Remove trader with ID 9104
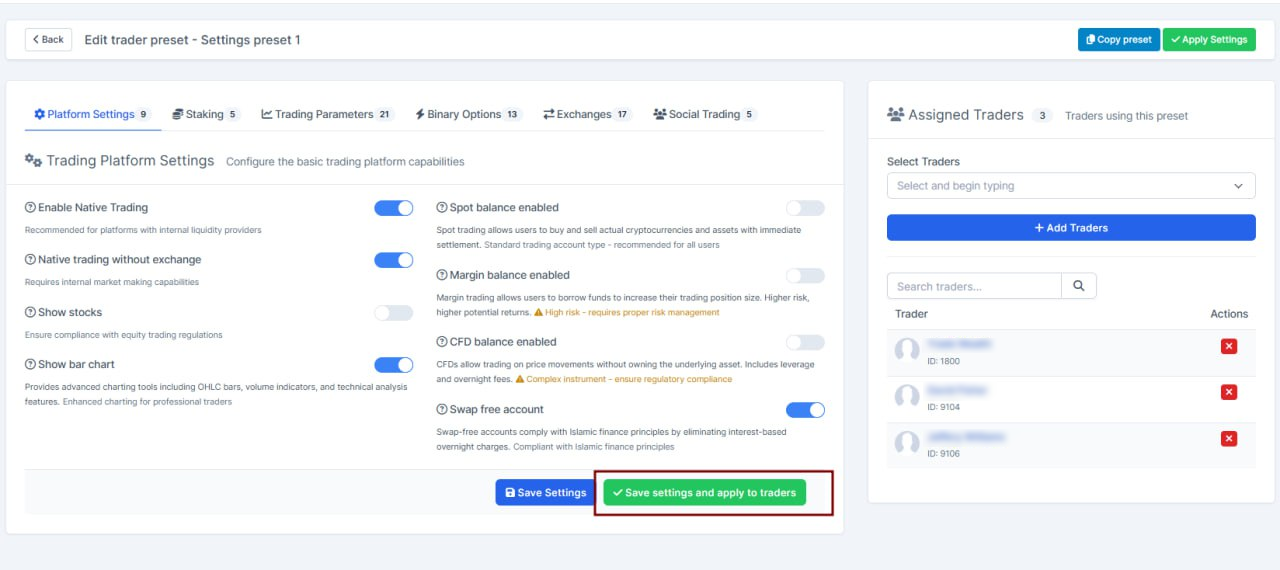 (1229, 392)
